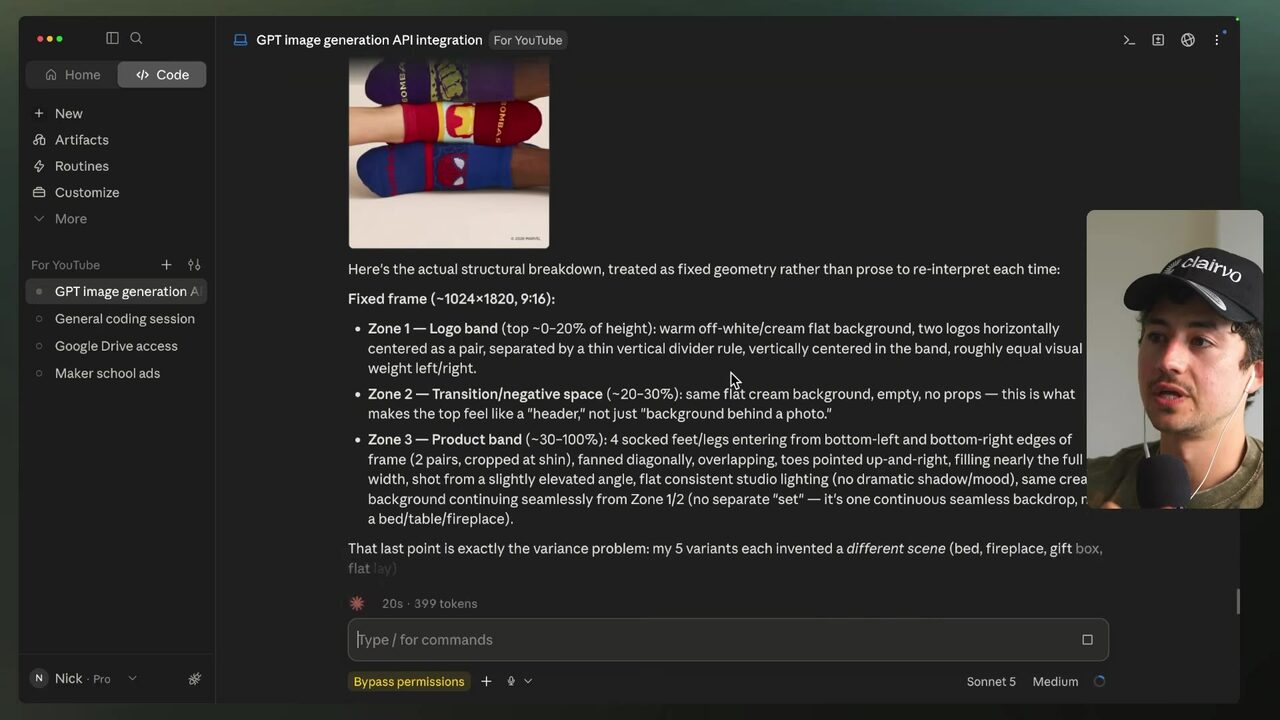Click the For YouTube sidebar heading
1280x720 pixels.
(65, 265)
